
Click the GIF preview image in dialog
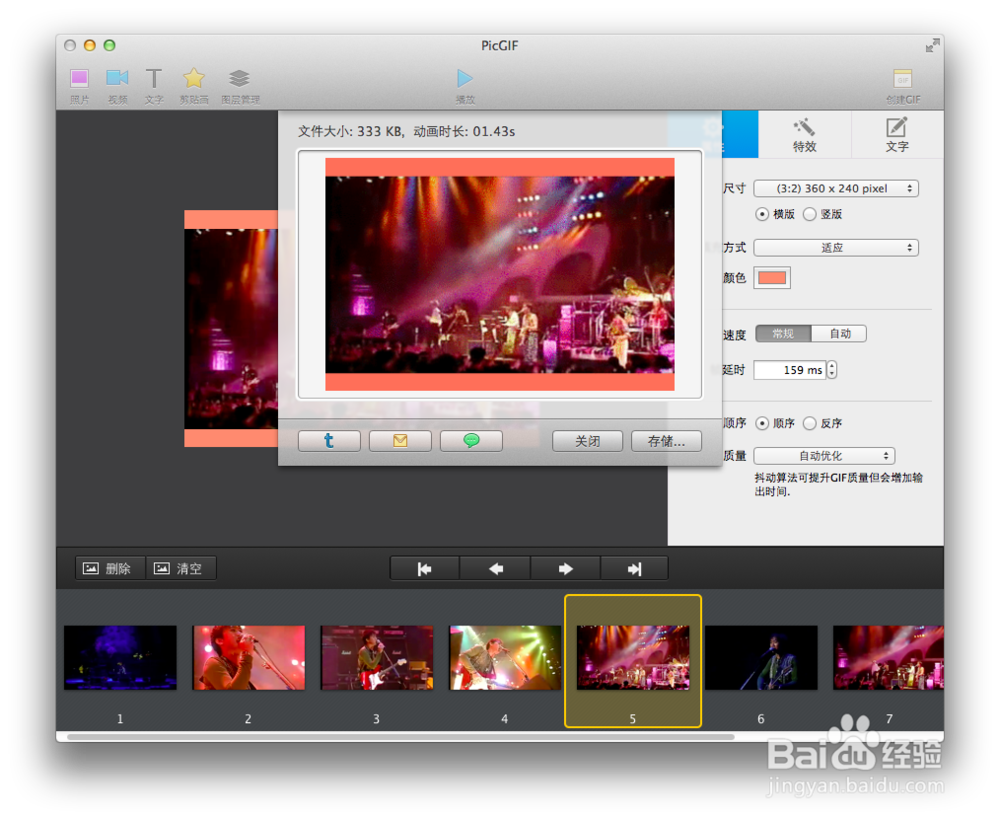pos(499,274)
